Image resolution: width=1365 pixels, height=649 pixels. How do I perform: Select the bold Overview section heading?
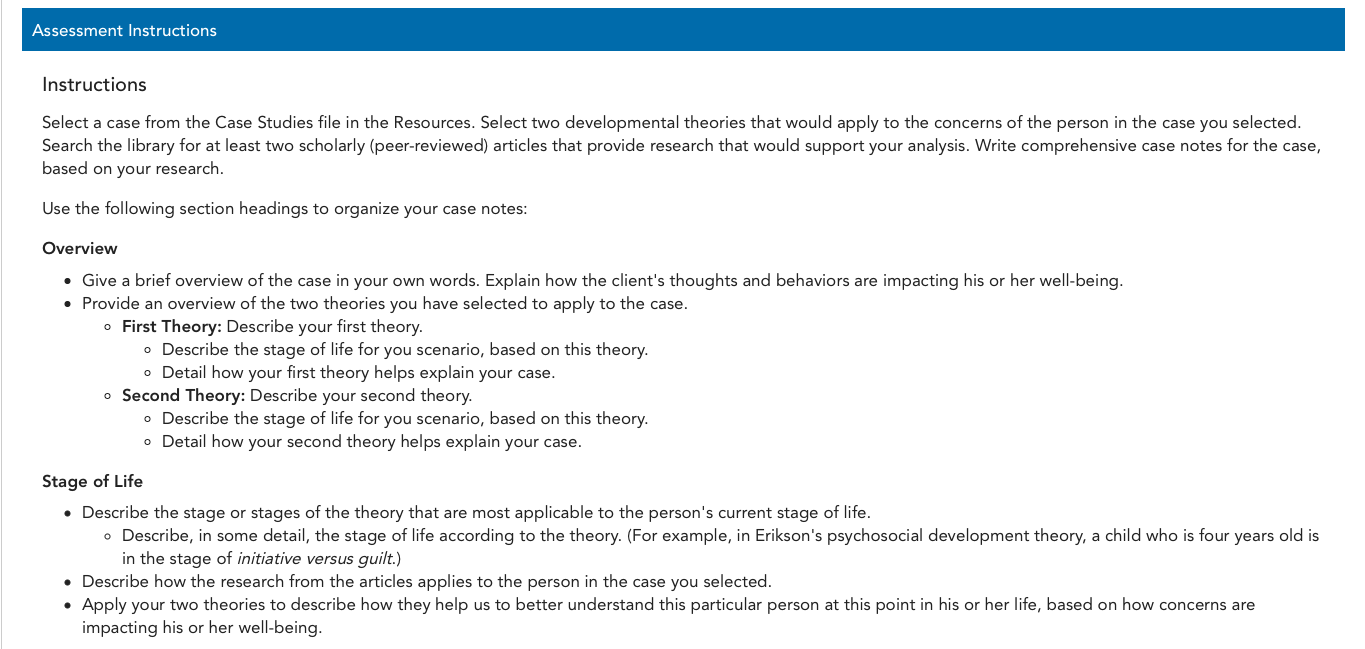coord(80,248)
